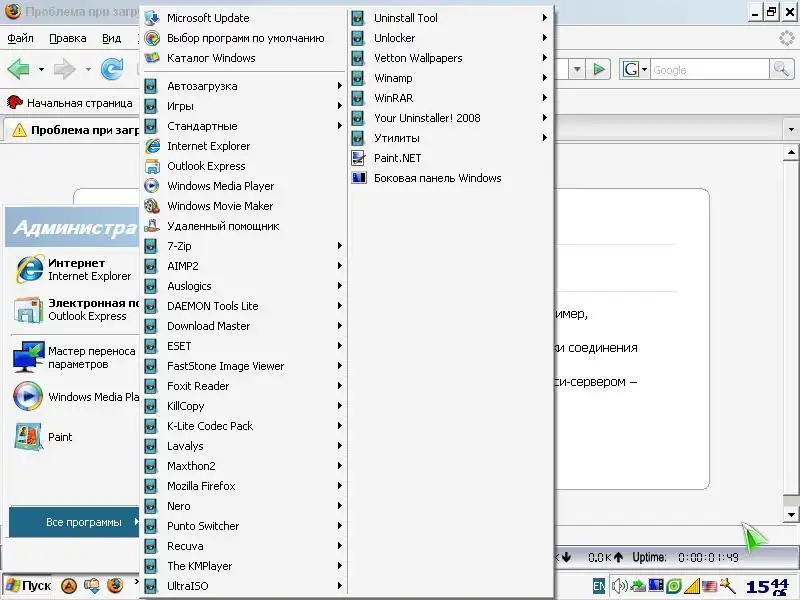Screen dimensions: 800x600
Task: Open Каталог Windows entry
Action: (x=244, y=58)
